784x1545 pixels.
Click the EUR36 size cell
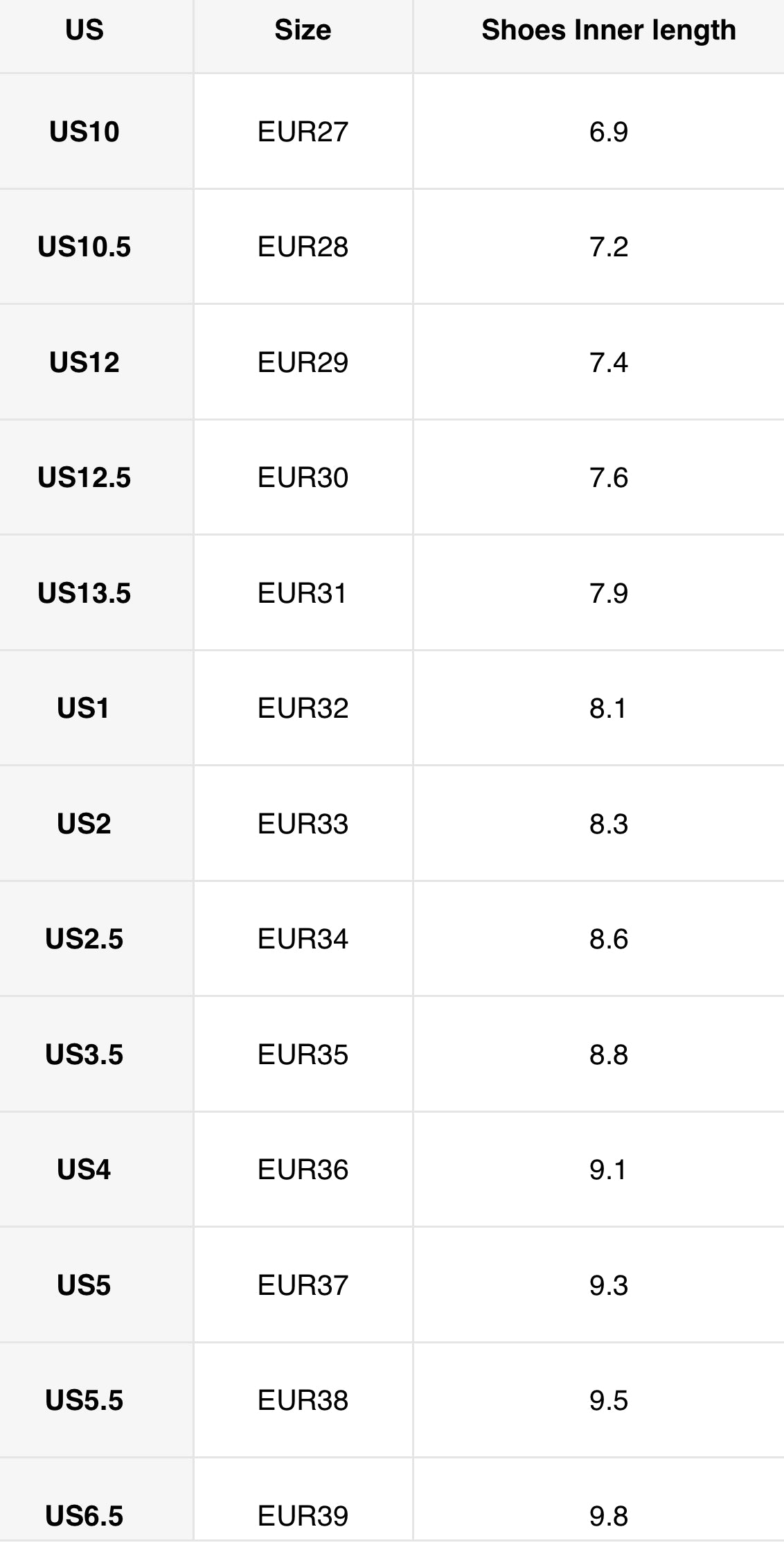point(303,1170)
